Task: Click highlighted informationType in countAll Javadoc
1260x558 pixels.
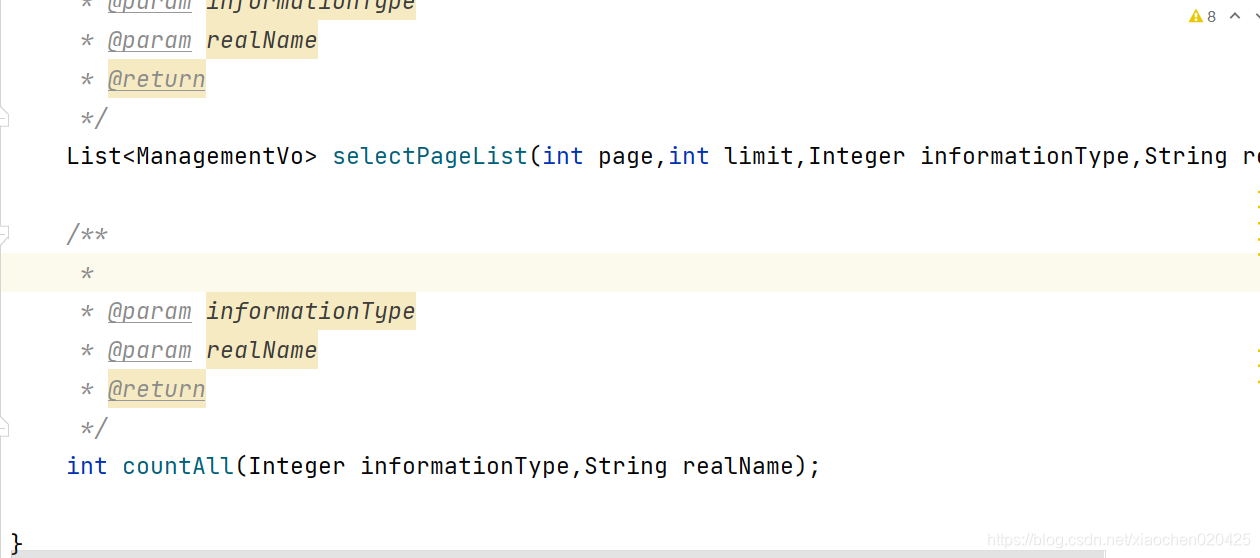Action: pos(311,311)
